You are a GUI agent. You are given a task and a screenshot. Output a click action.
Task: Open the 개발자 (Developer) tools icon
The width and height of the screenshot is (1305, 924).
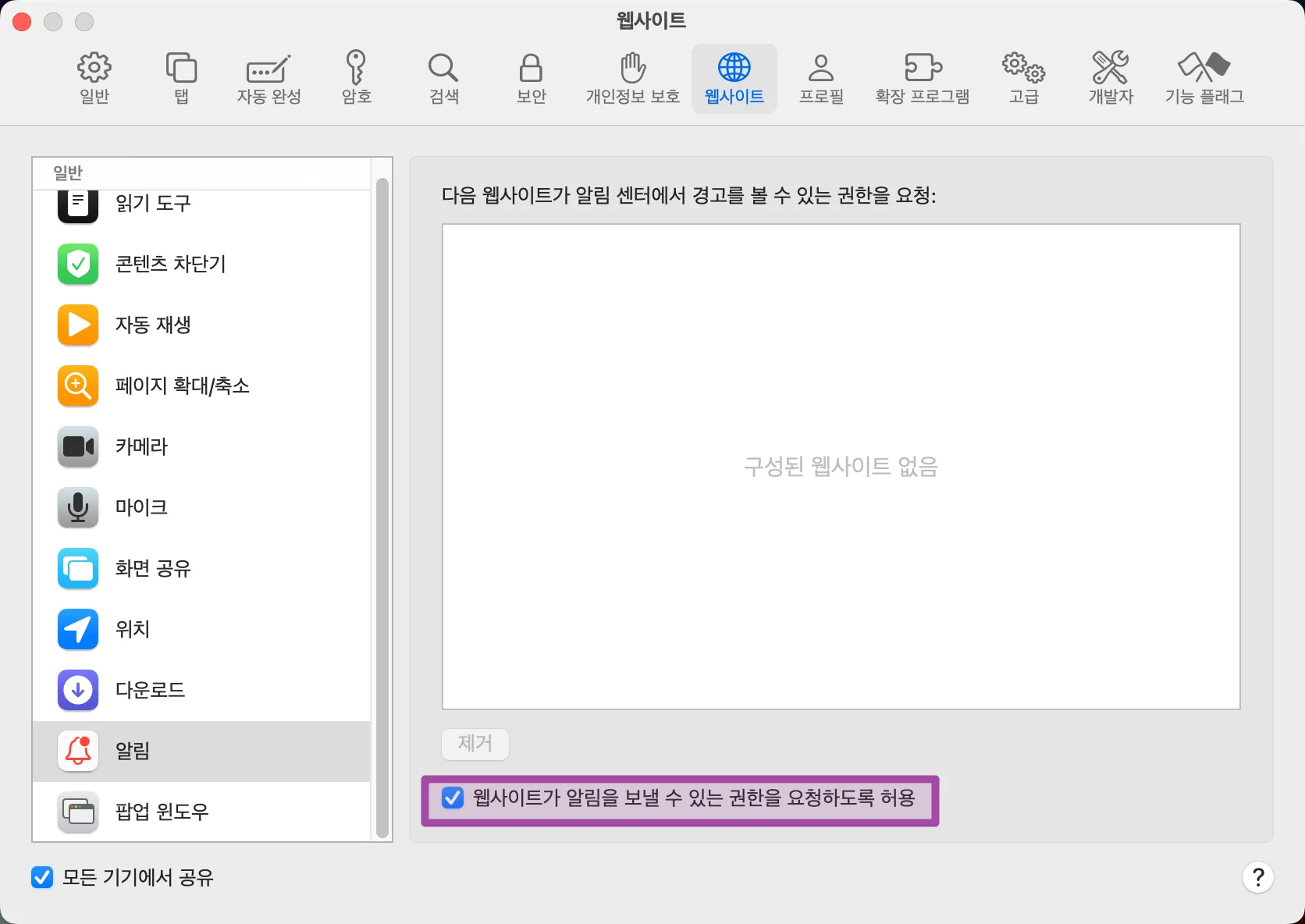[1110, 67]
